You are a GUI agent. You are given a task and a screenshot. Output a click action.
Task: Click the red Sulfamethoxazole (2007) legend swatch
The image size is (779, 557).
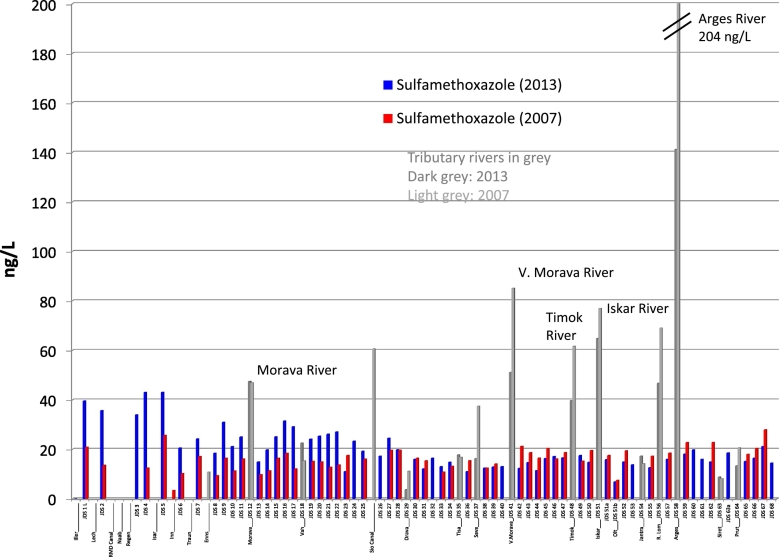click(385, 118)
